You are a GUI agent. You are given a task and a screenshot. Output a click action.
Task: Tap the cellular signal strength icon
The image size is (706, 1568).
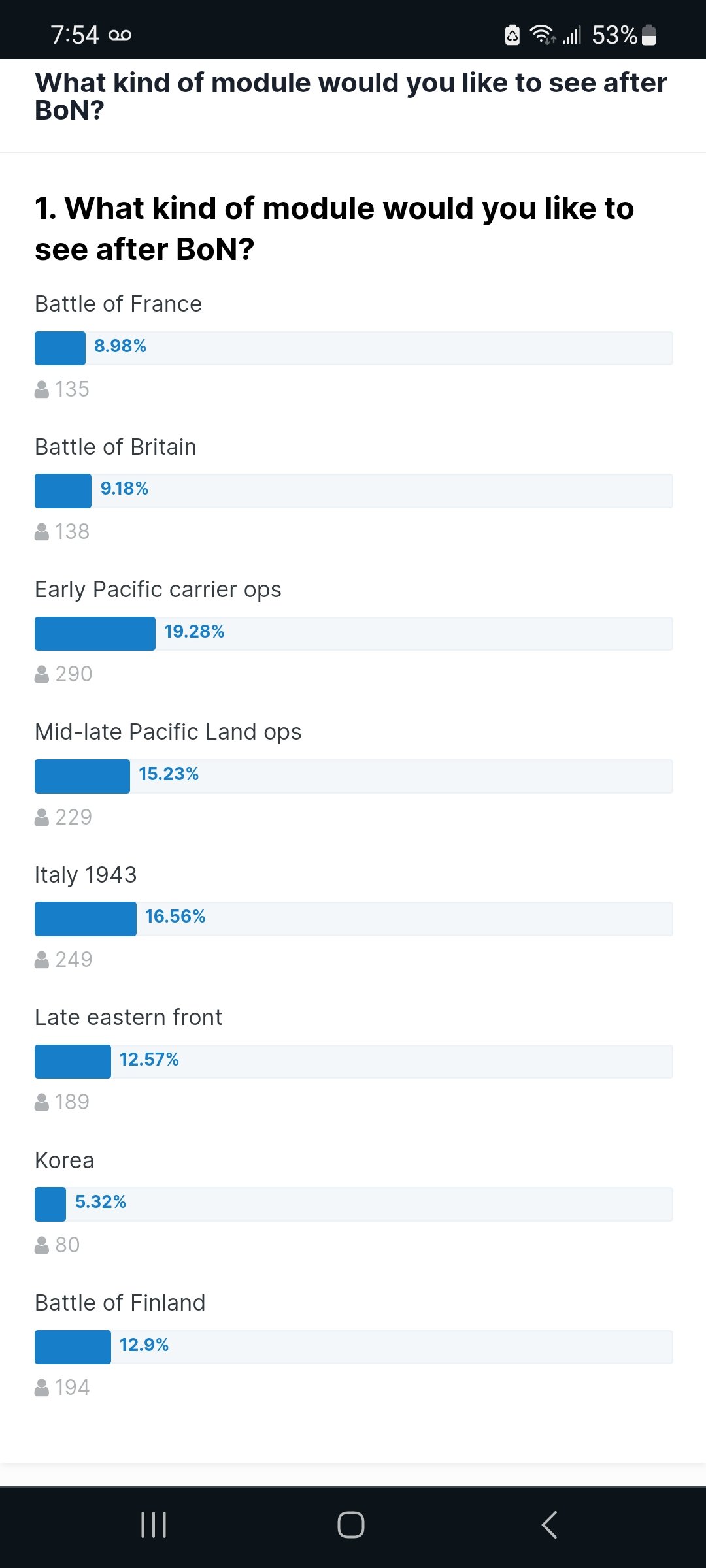572,35
